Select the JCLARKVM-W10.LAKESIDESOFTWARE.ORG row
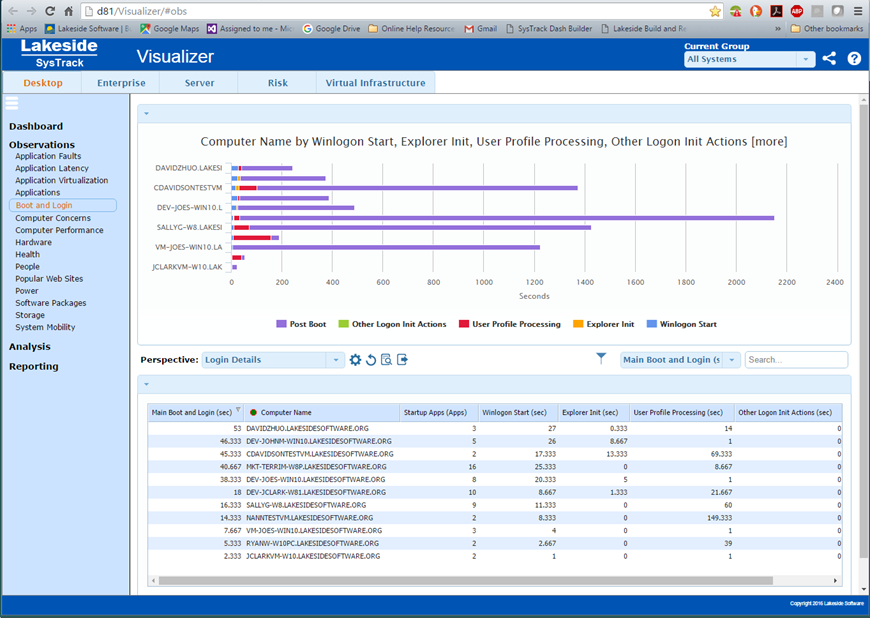Viewport: 870px width, 618px height. (x=495, y=556)
